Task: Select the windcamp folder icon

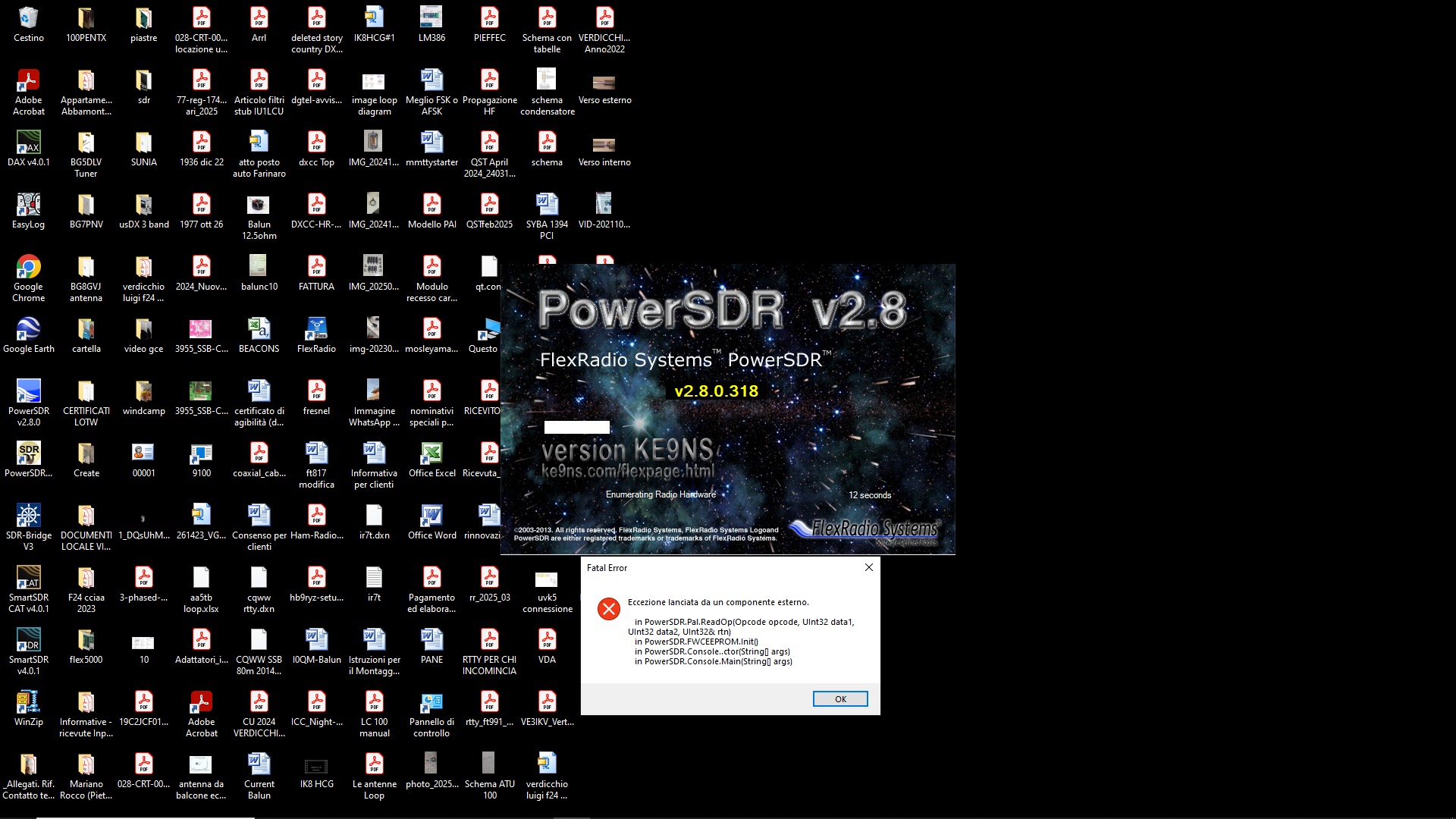Action: (144, 397)
